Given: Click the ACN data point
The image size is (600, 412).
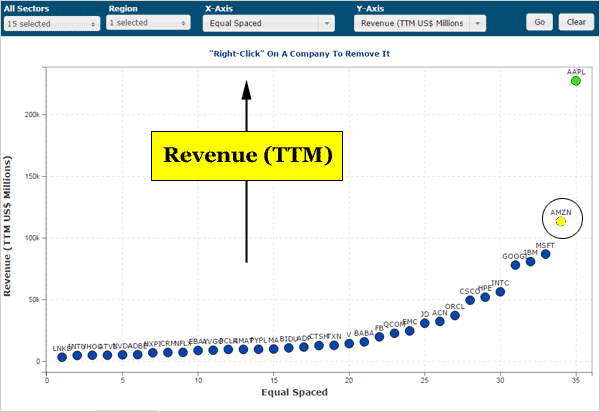Looking at the screenshot, I should [x=440, y=322].
